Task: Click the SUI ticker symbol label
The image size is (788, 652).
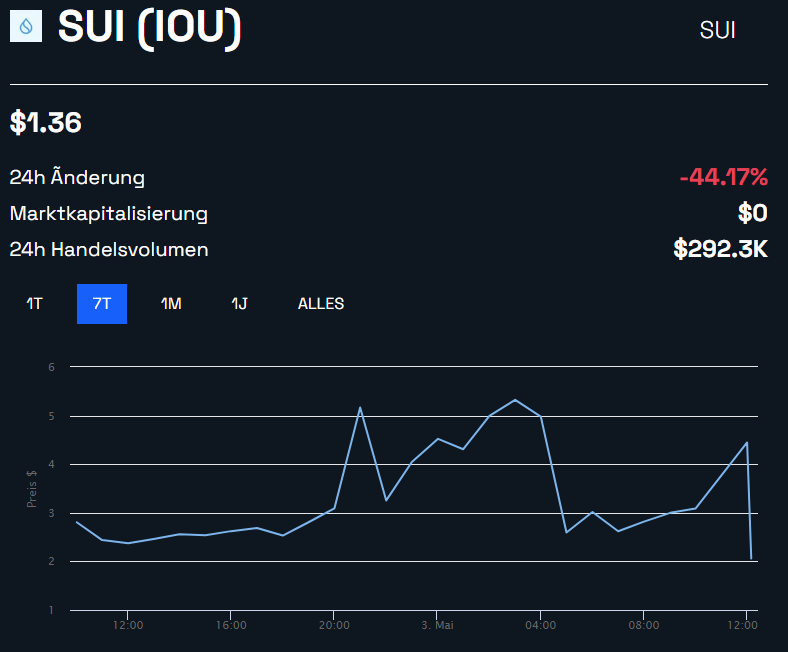Action: (717, 30)
